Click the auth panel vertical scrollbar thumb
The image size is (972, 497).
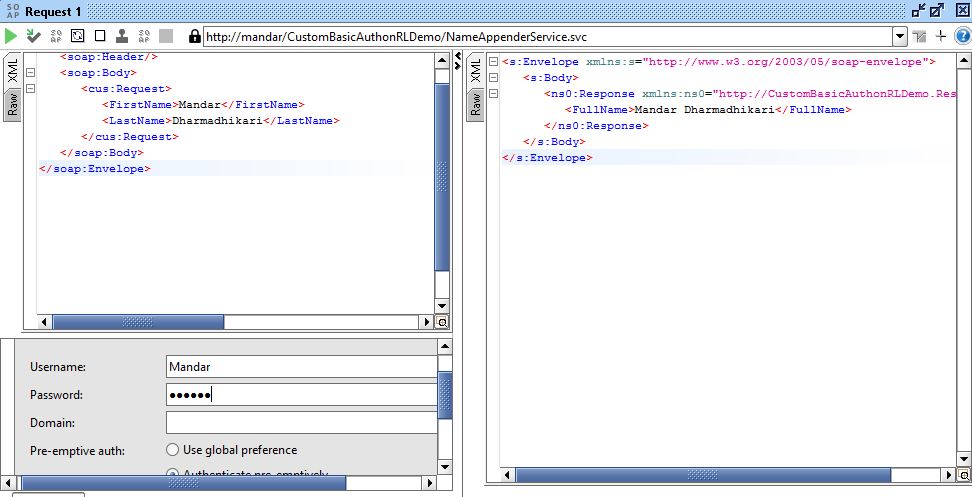click(x=445, y=395)
